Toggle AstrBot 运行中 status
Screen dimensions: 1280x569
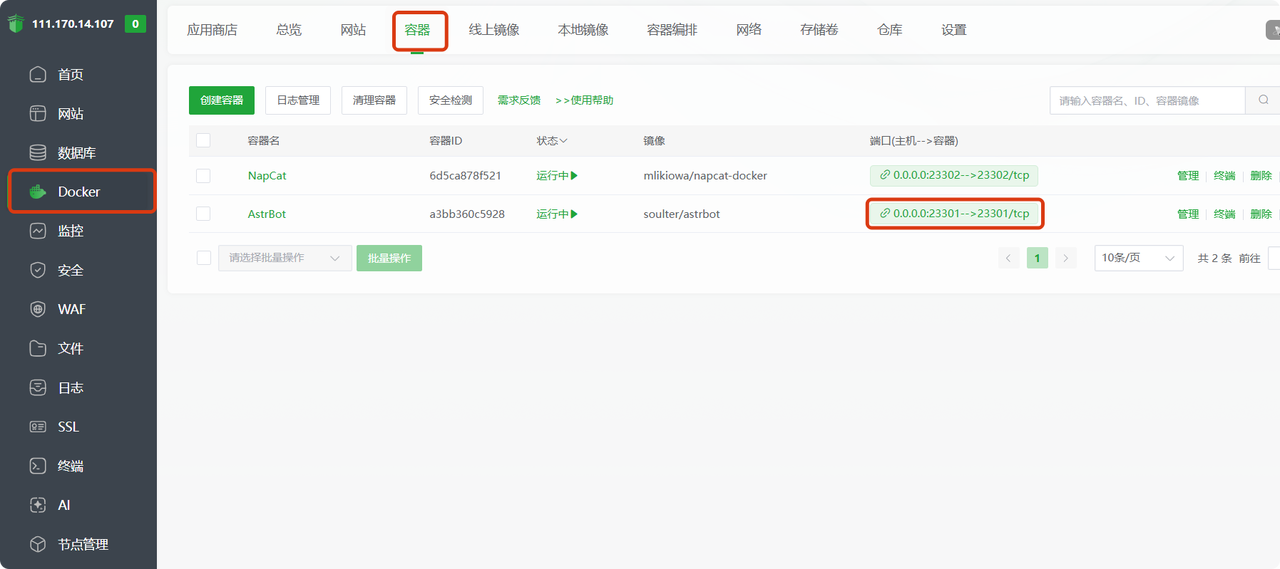pos(557,214)
